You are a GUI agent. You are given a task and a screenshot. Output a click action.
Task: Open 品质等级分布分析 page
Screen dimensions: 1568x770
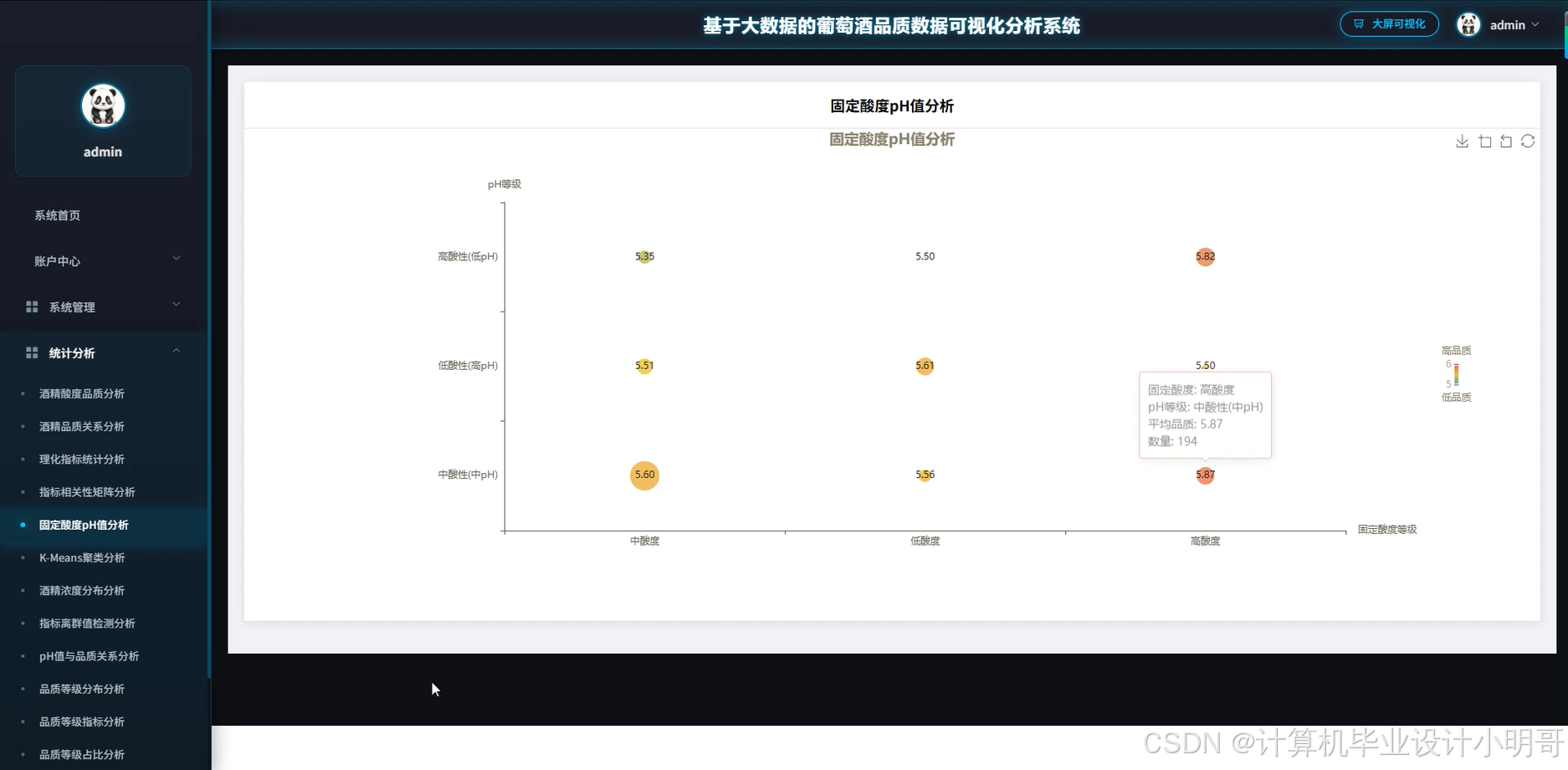click(x=82, y=689)
